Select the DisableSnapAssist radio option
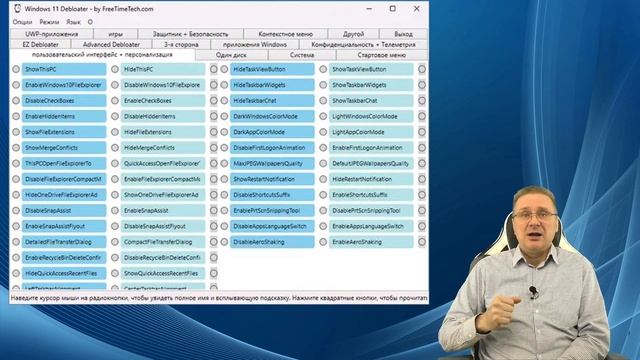The height and width of the screenshot is (360, 640). click(16, 211)
